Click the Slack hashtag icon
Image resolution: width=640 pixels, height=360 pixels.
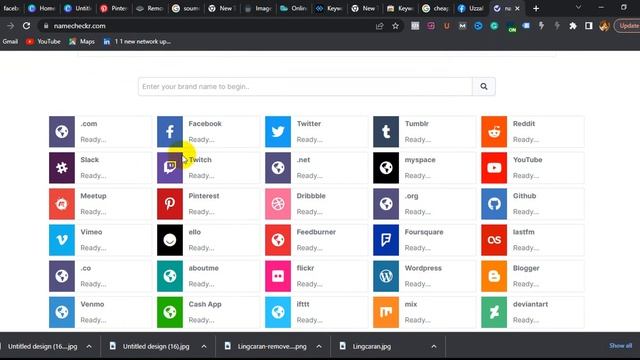click(62, 168)
